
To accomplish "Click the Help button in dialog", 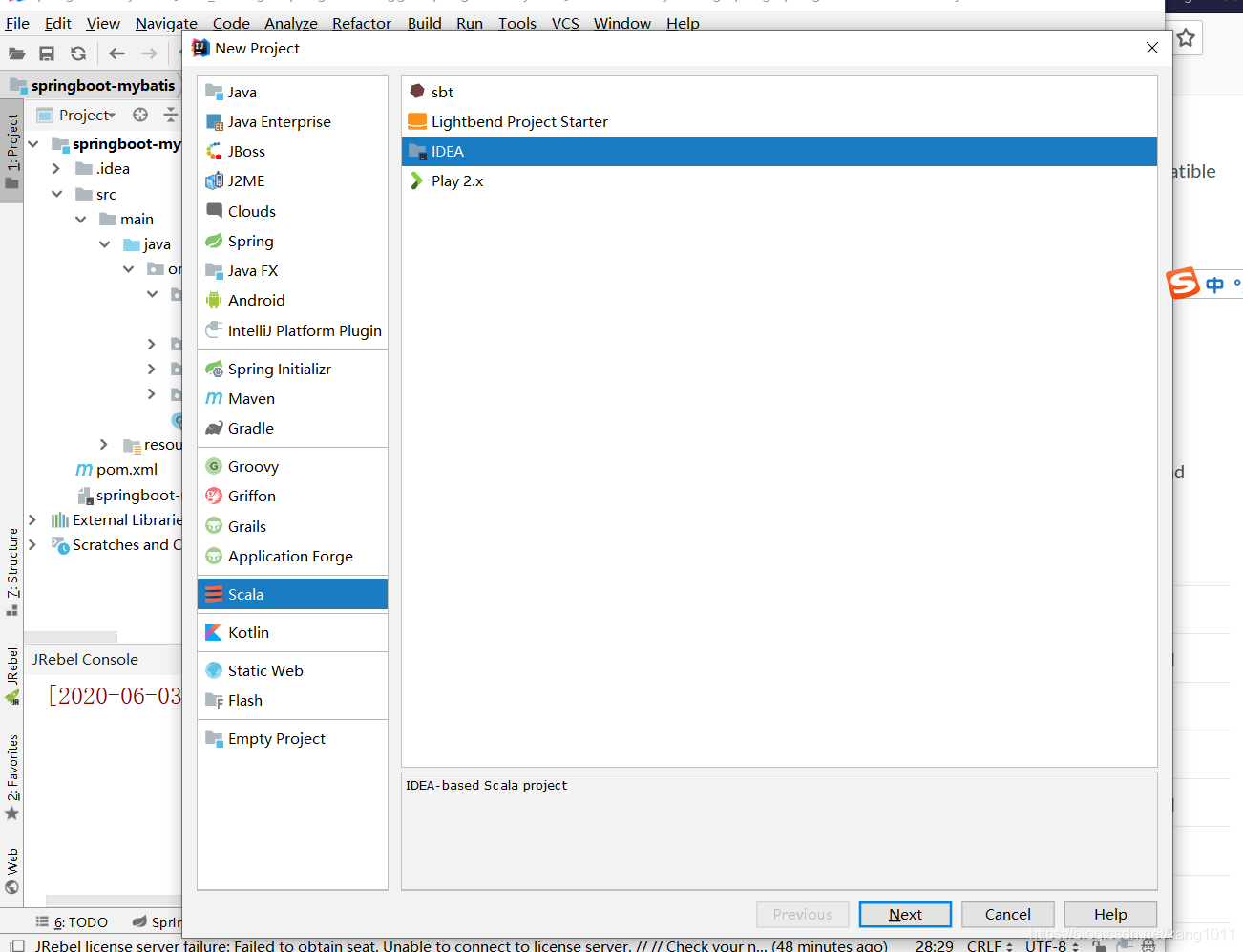I will [x=1110, y=914].
